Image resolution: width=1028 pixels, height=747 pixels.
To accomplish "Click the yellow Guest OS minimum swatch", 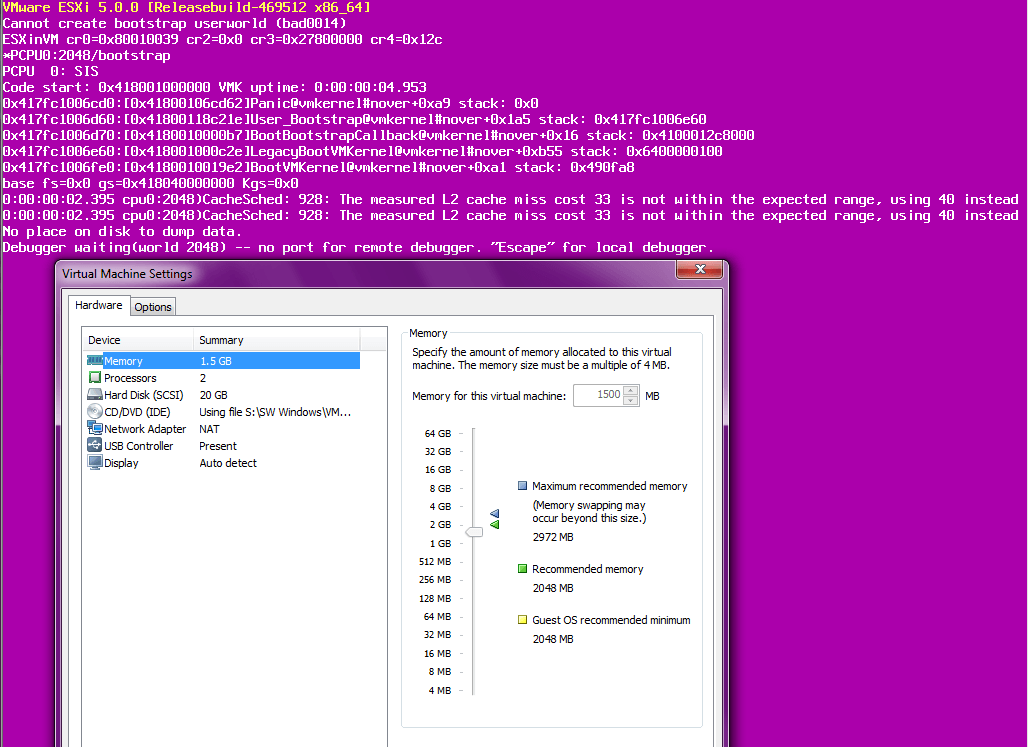I will coord(522,620).
